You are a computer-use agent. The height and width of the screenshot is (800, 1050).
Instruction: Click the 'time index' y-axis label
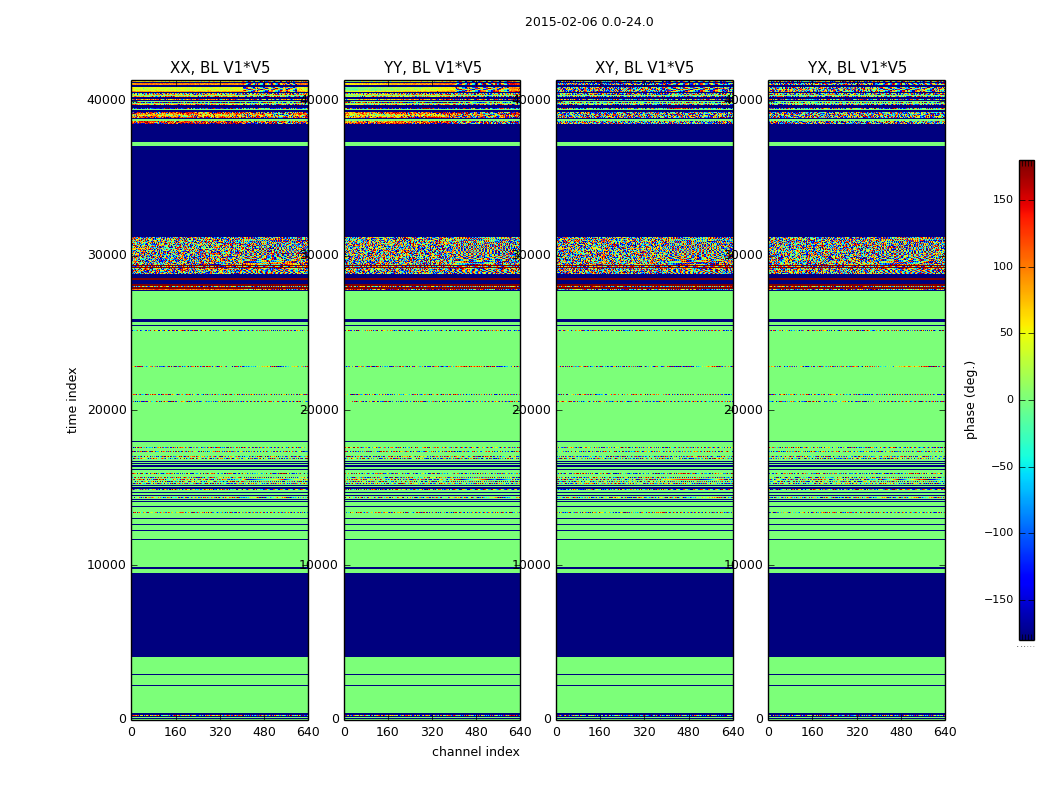(x=72, y=400)
